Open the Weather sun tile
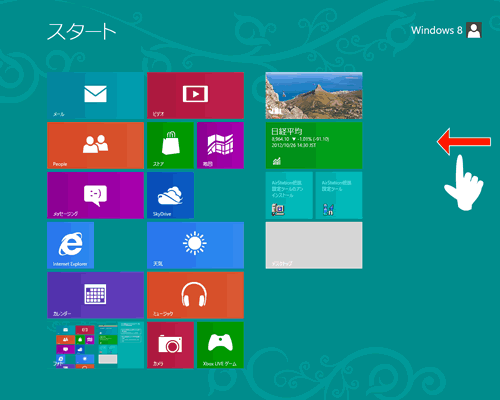Screen dimensions: 500x400 (x=195, y=245)
